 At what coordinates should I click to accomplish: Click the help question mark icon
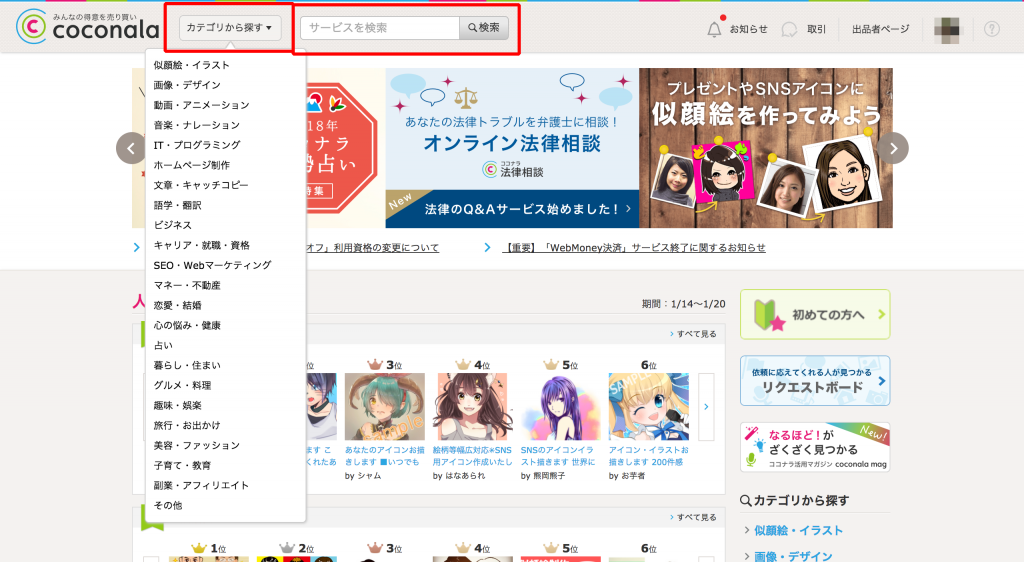point(991,29)
